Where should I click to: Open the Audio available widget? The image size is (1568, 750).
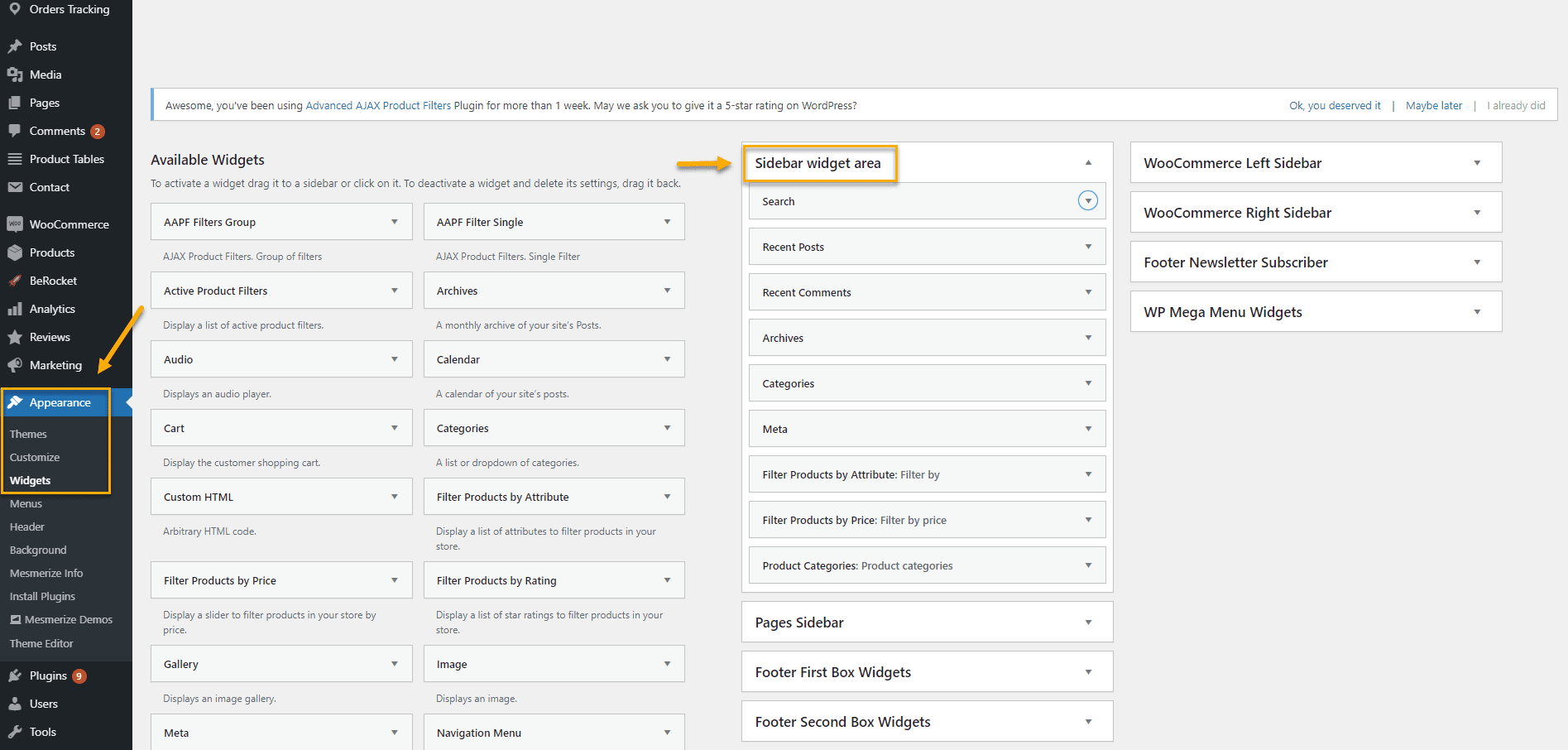[x=281, y=359]
